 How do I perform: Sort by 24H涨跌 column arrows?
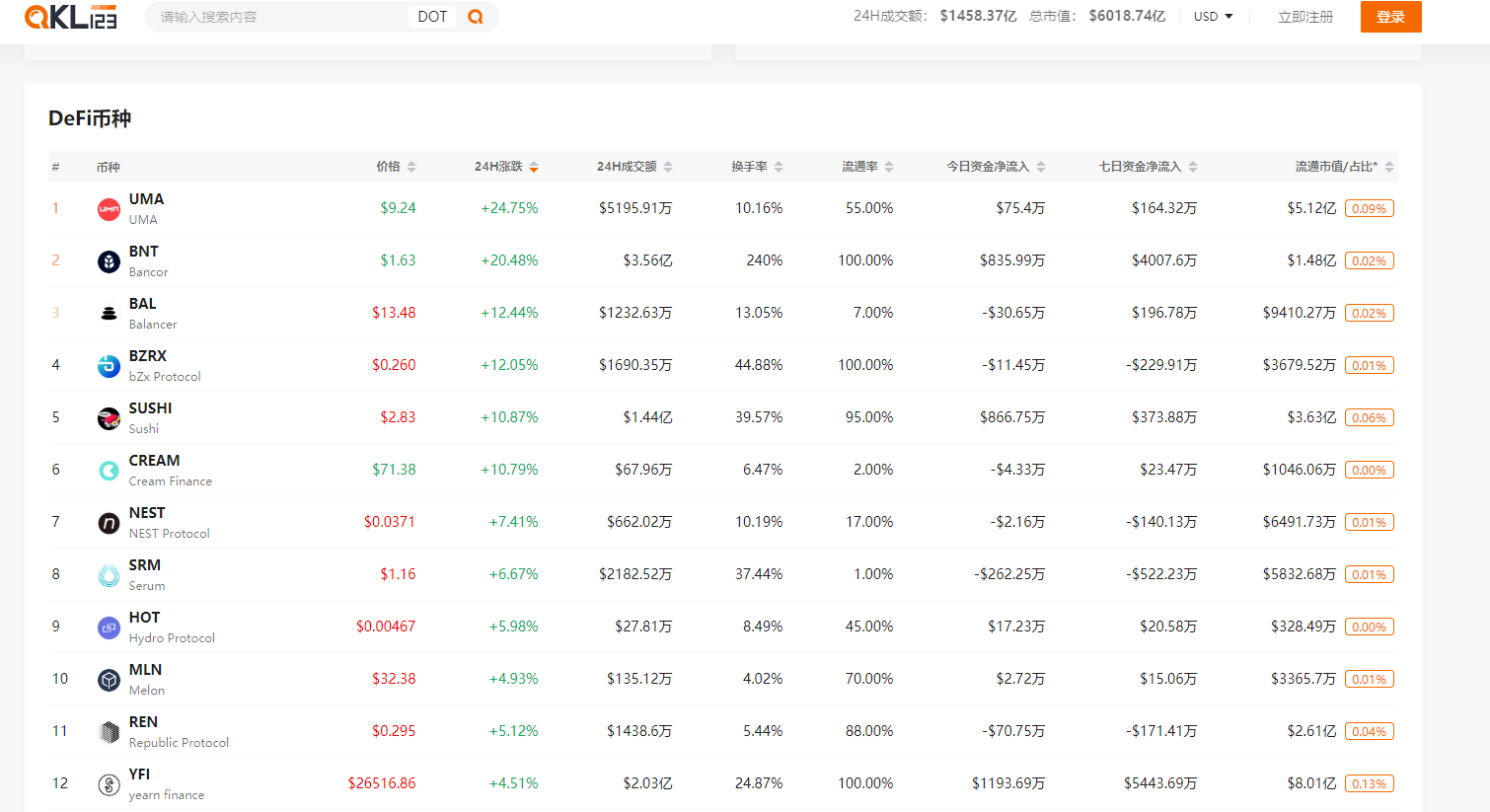[534, 167]
